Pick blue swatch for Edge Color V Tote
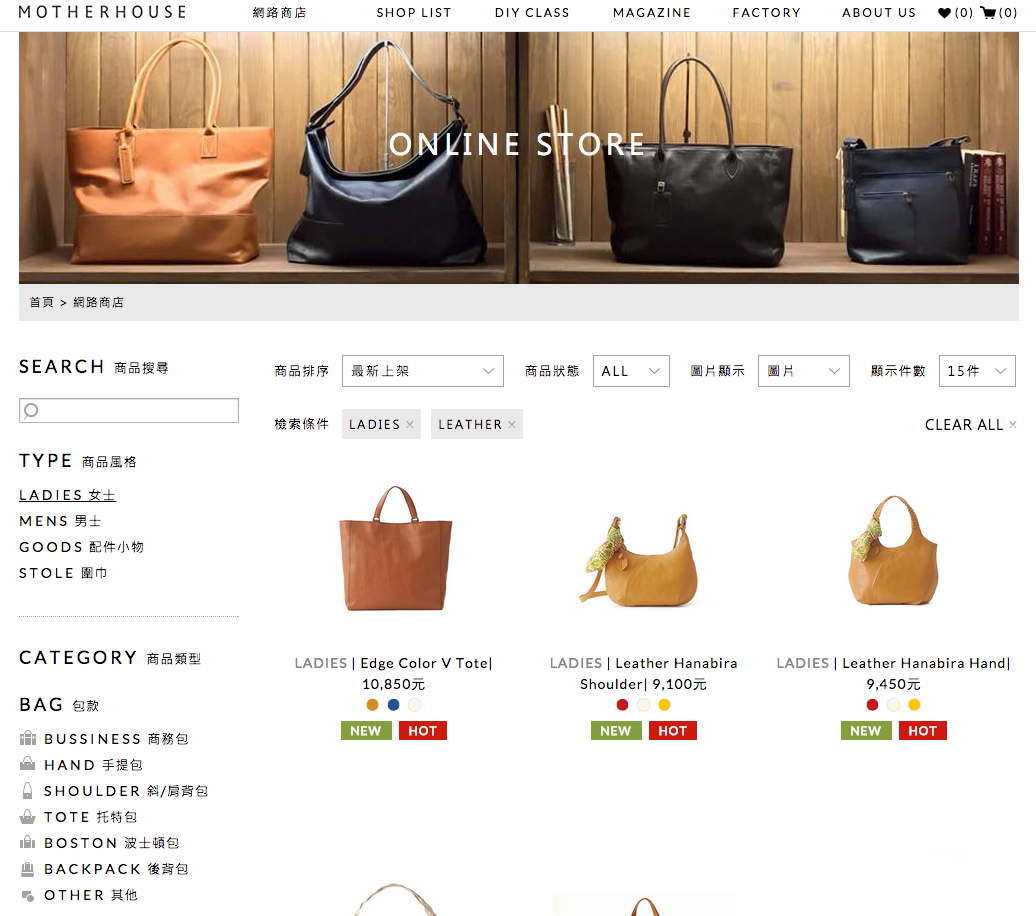Screen dimensions: 1036x916 coord(394,705)
